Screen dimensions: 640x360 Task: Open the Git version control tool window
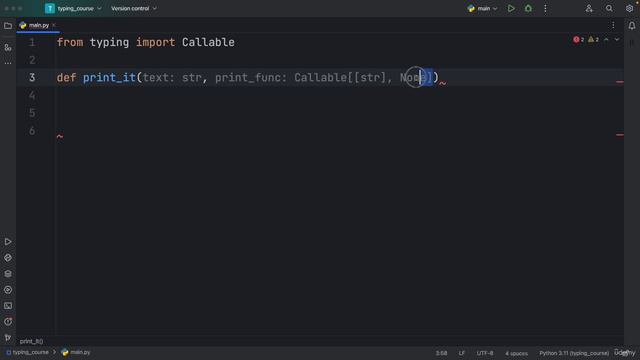pos(8,338)
